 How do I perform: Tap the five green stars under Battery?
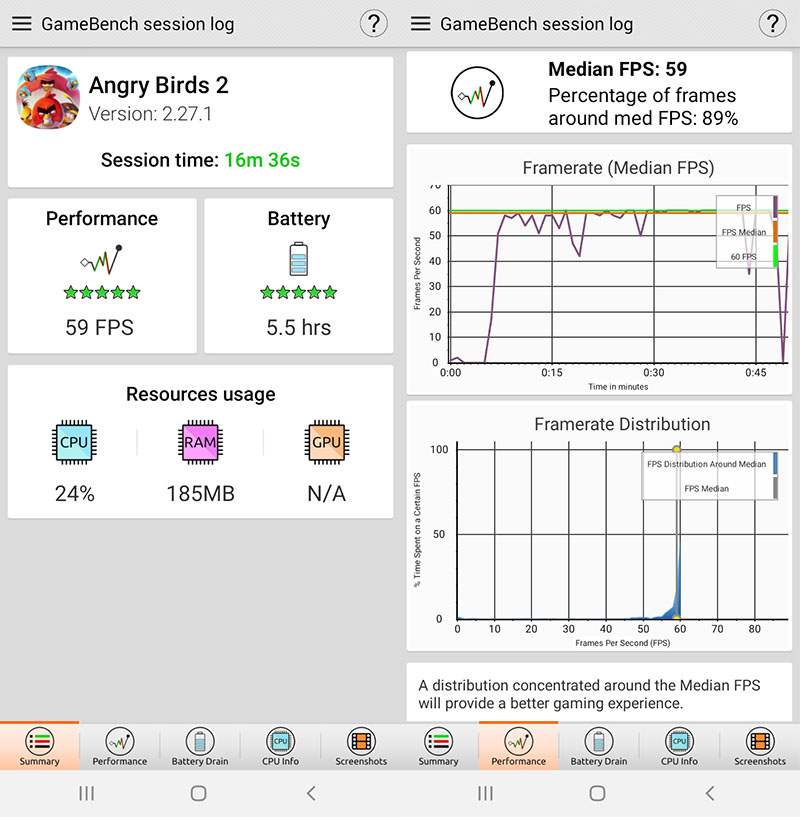click(299, 292)
